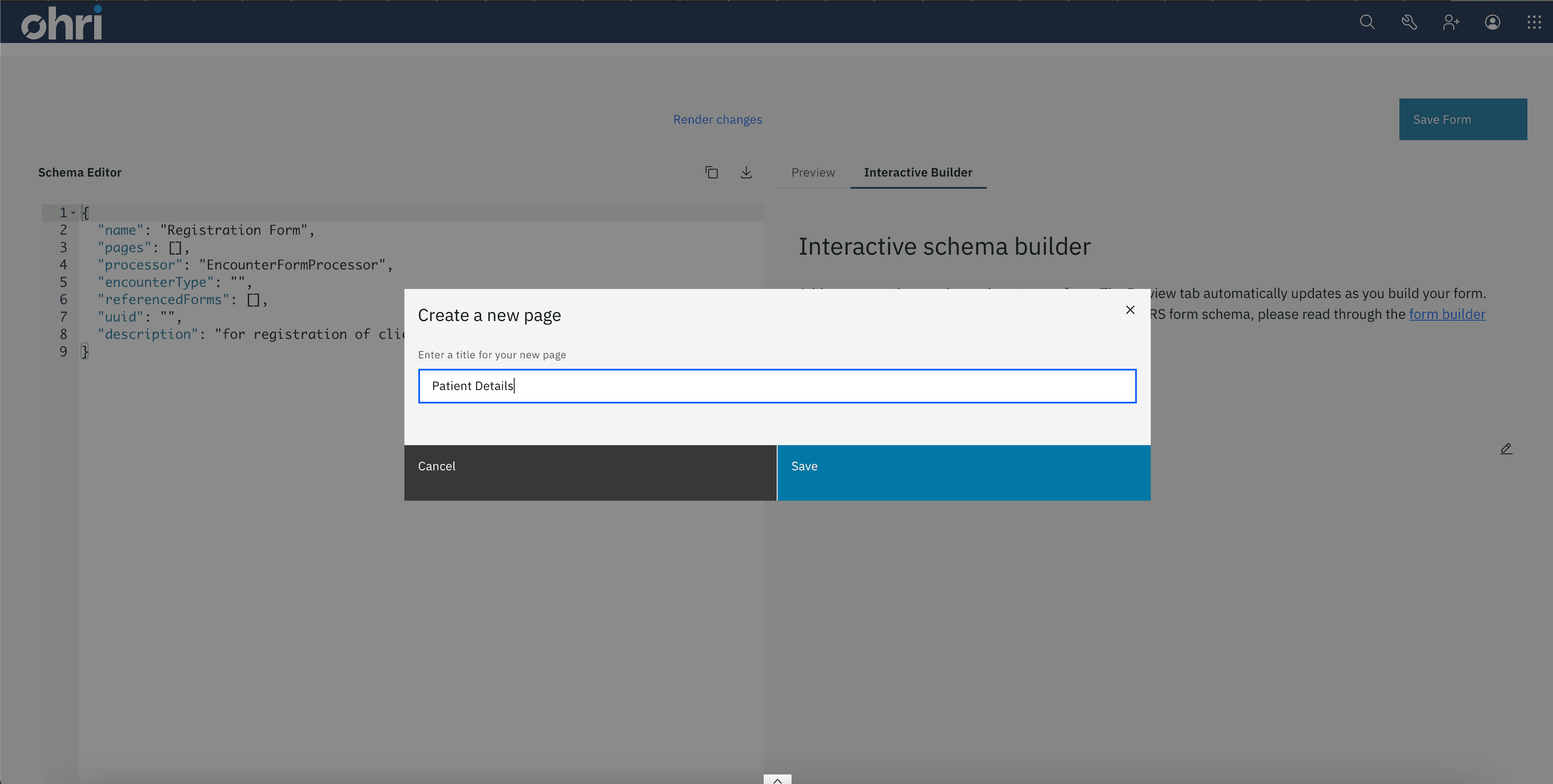Screen dimensions: 1553x784
Task: Close the Create a new page dialog
Action: pyautogui.click(x=1130, y=310)
